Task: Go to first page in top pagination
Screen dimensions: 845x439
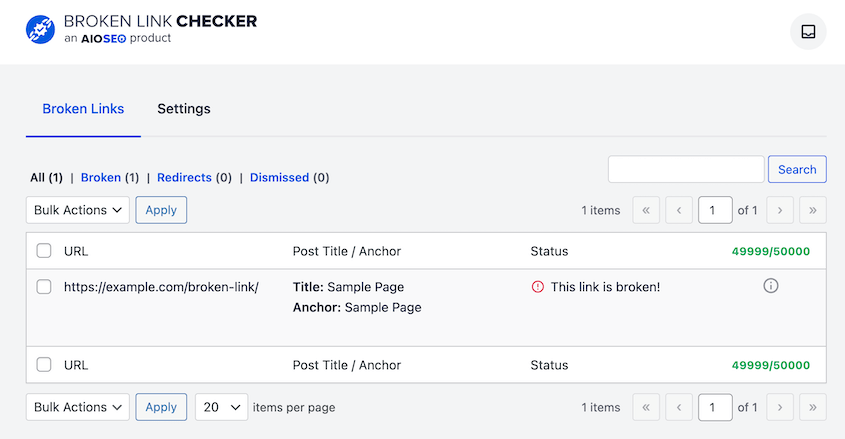Action: [646, 210]
